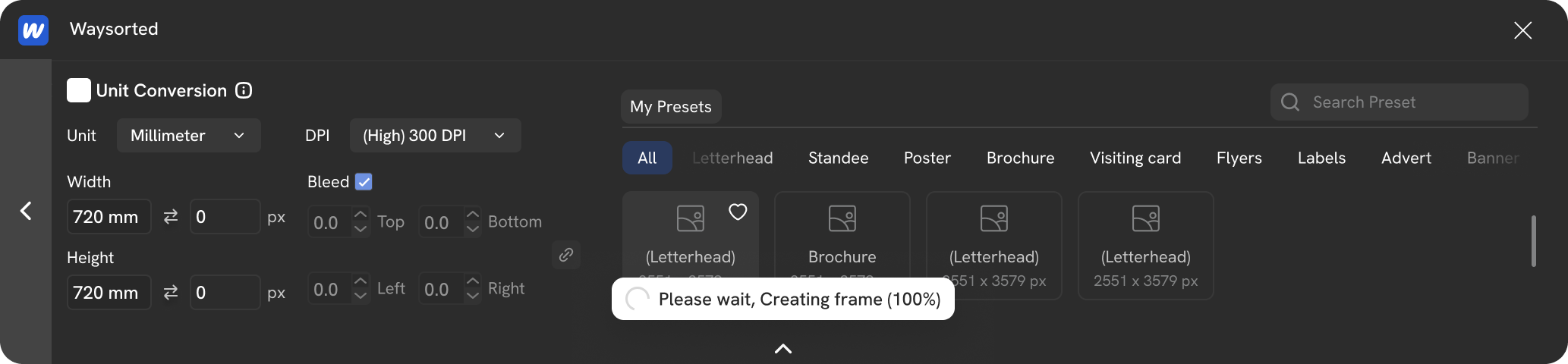Show the All presets filter
Viewport: 1568px width, 364px height.
pyautogui.click(x=647, y=158)
